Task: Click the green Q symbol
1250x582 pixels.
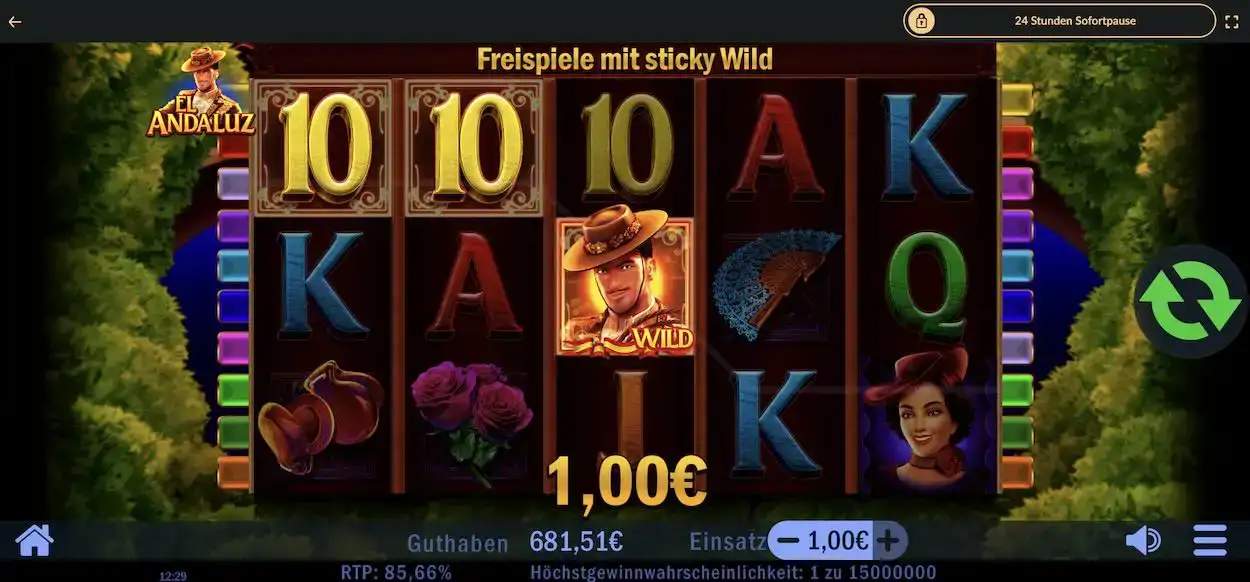Action: pos(927,284)
